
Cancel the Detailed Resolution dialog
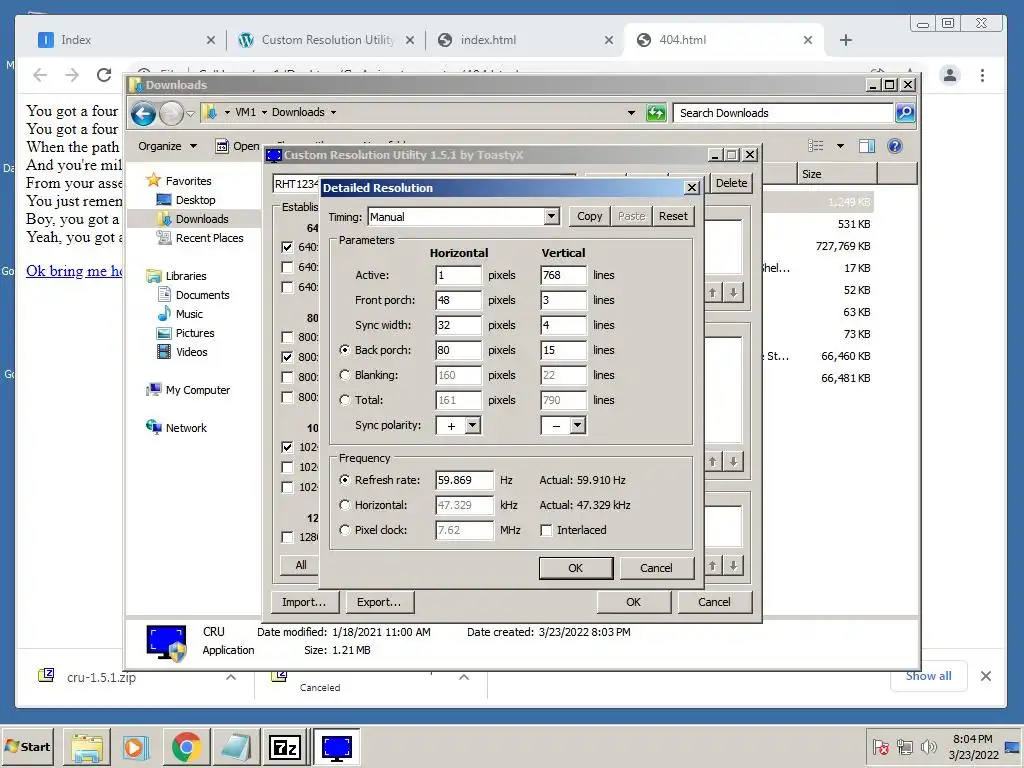656,568
